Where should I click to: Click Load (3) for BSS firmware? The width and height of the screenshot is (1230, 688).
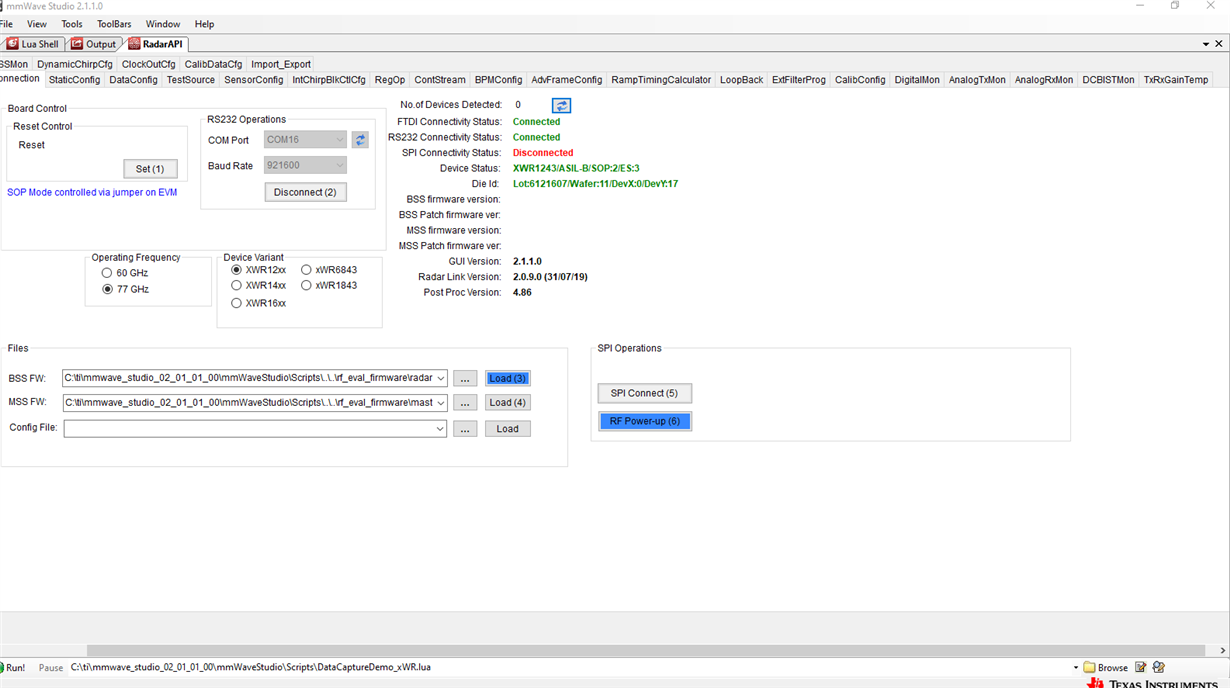click(508, 378)
